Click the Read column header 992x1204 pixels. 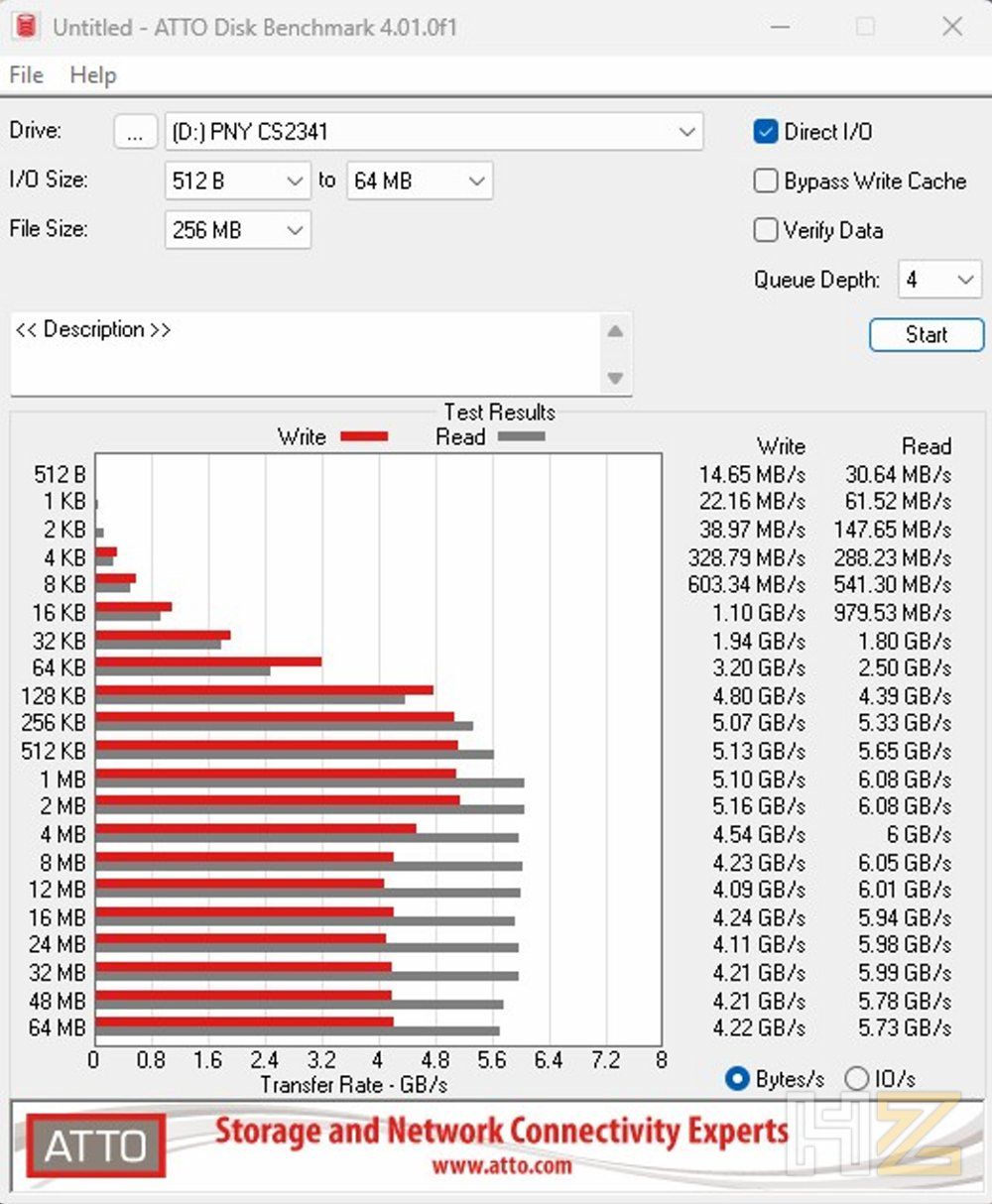[x=927, y=446]
